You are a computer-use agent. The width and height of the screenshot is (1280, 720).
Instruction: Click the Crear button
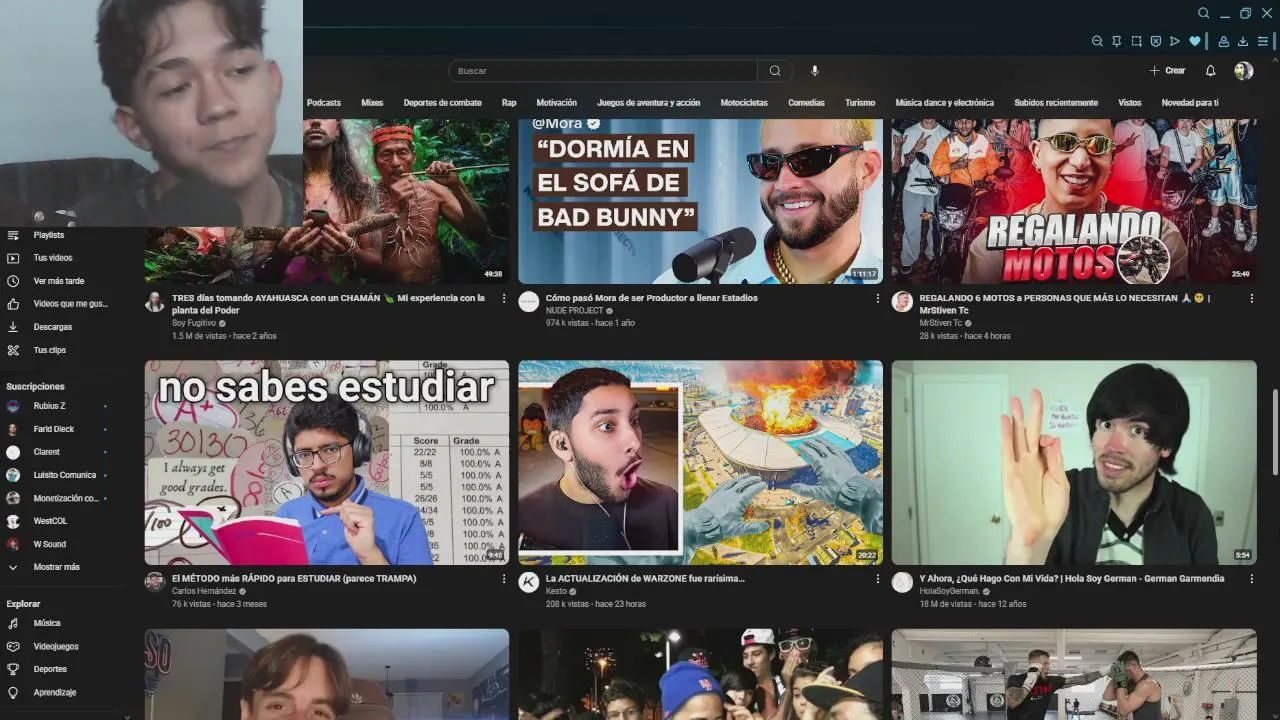click(1167, 71)
